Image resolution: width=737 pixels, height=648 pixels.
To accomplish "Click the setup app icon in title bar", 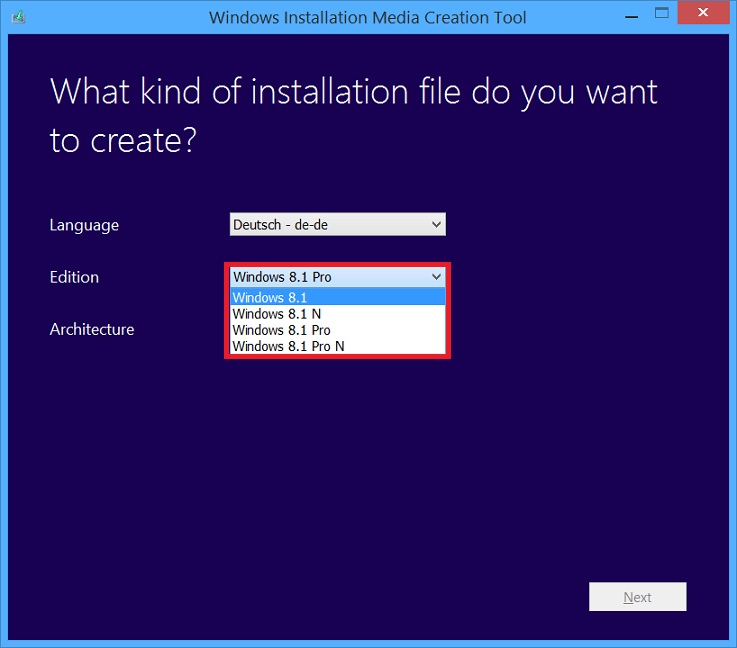I will 18,17.
